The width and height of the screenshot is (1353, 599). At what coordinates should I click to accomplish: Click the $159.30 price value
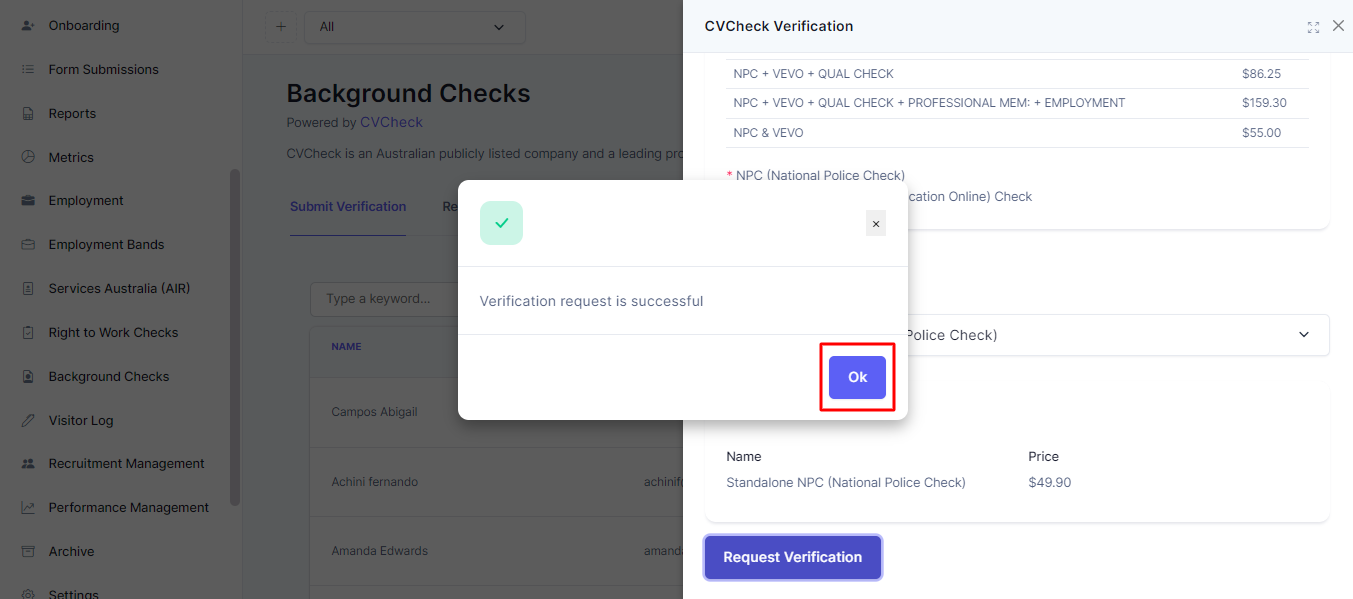1264,103
